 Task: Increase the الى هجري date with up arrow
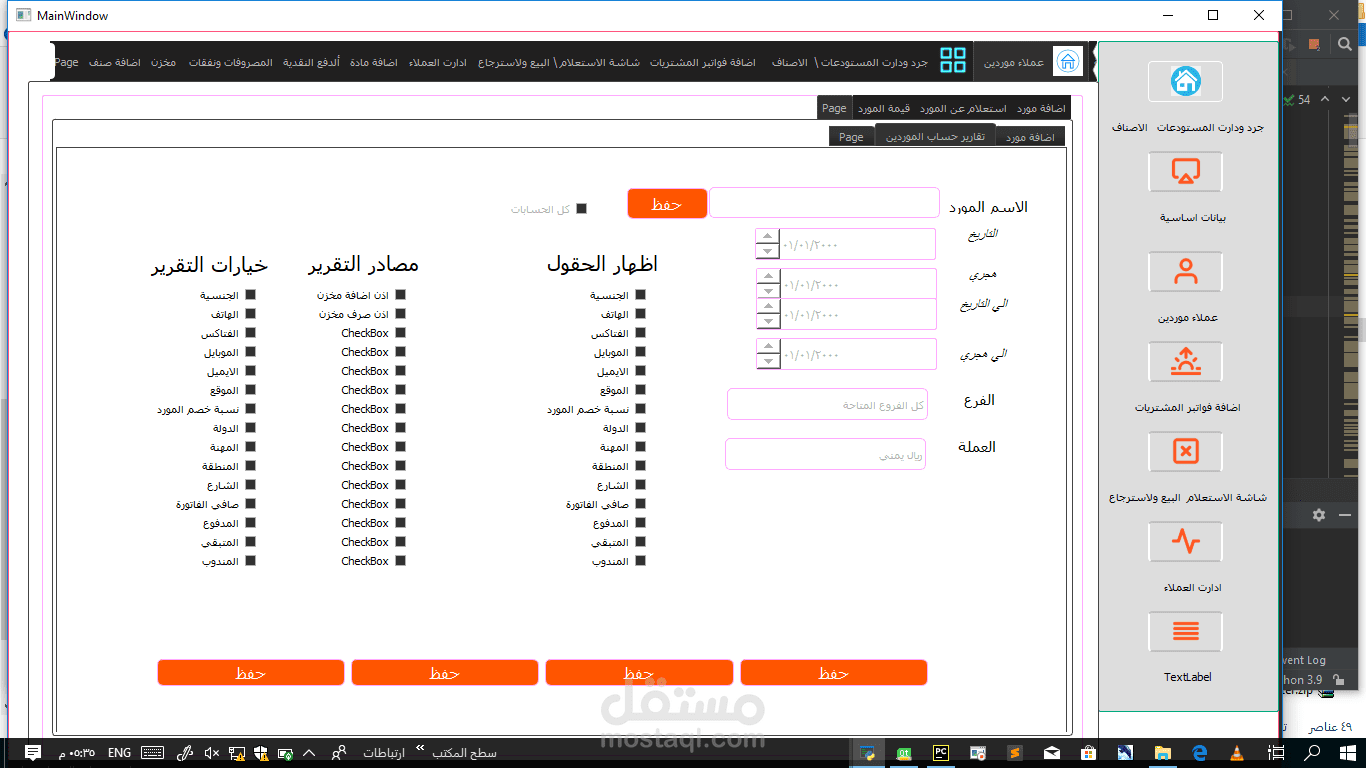768,347
